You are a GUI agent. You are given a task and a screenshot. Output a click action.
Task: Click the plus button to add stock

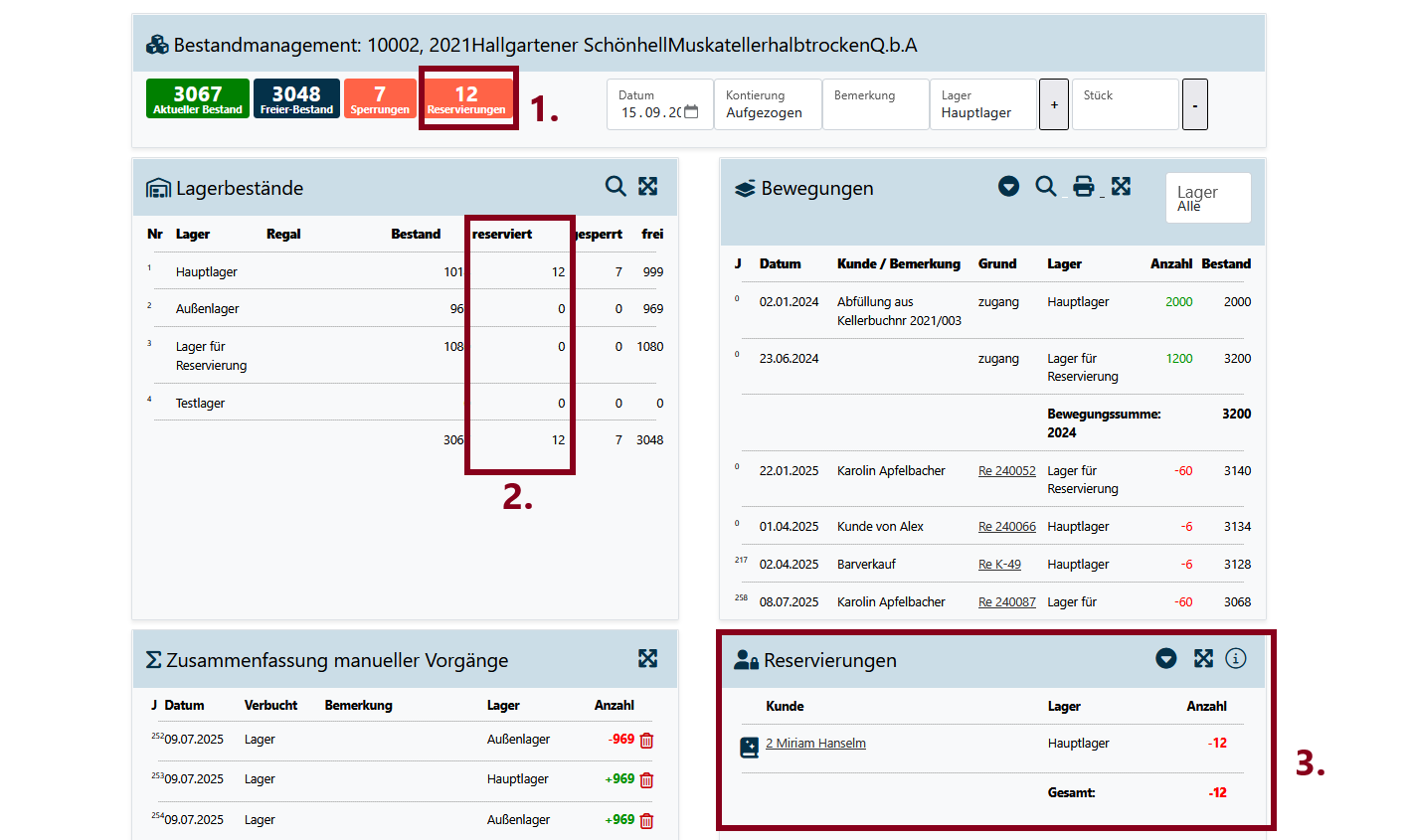tap(1054, 104)
